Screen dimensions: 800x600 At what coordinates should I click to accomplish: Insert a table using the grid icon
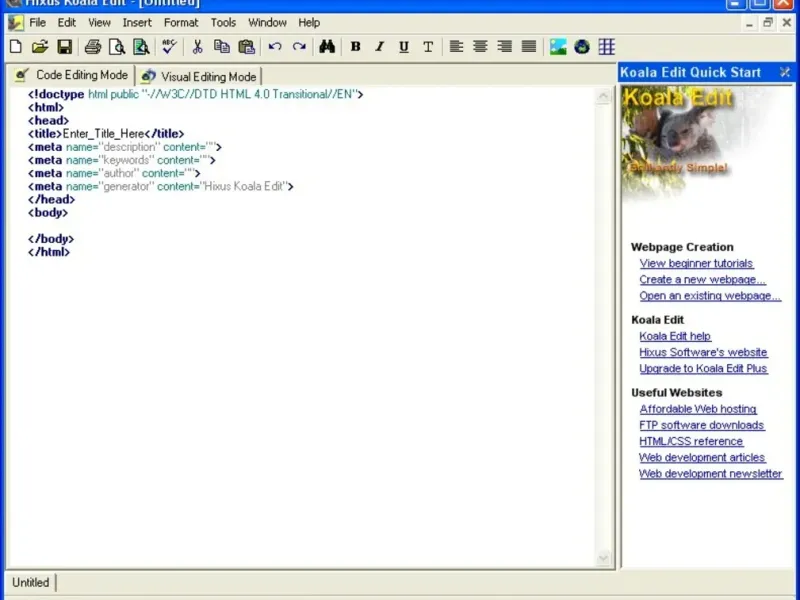pos(606,46)
